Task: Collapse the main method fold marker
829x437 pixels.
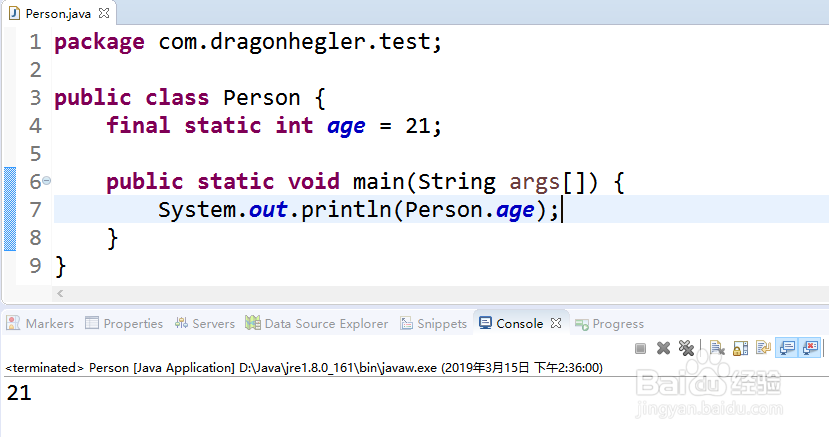Action: (47, 181)
